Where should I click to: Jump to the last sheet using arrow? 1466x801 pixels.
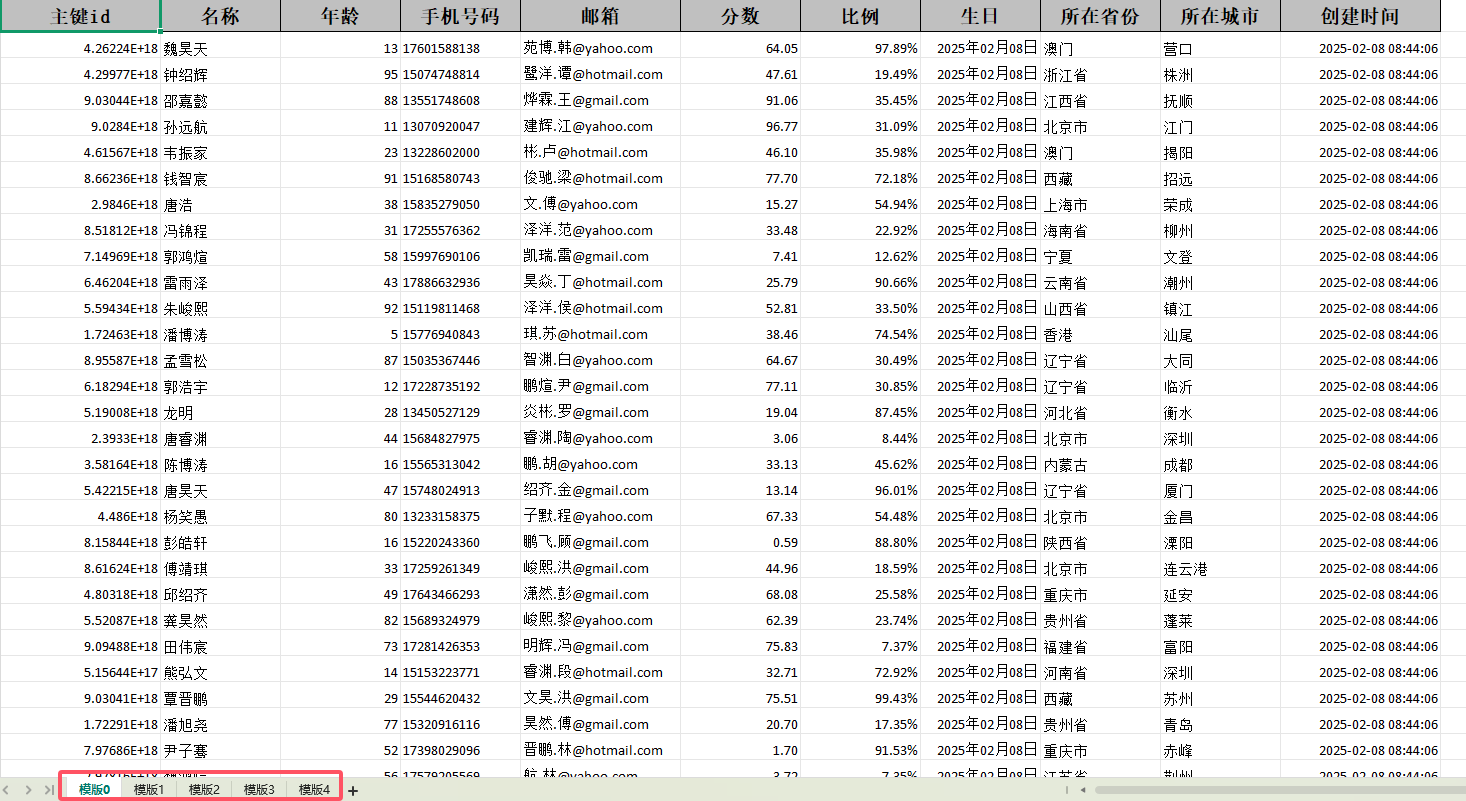[x=48, y=790]
